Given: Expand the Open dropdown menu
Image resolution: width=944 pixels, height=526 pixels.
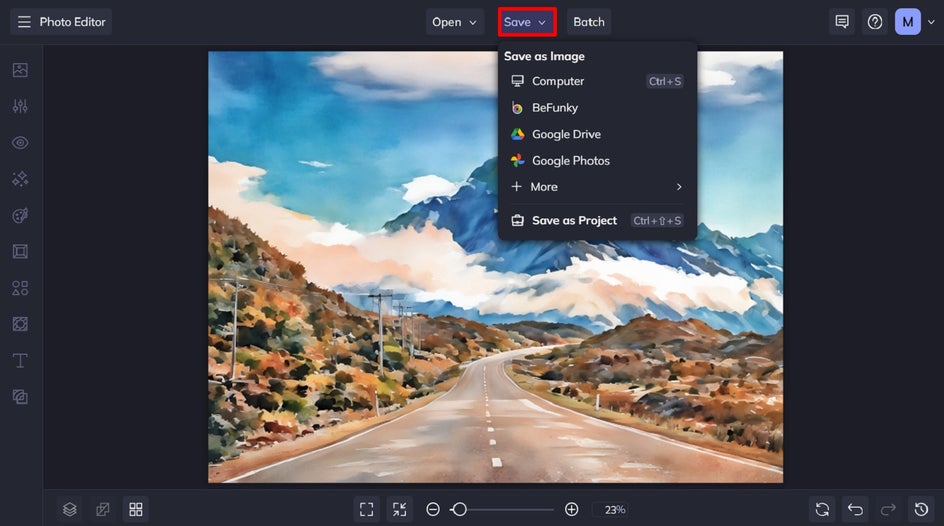Looking at the screenshot, I should [454, 22].
